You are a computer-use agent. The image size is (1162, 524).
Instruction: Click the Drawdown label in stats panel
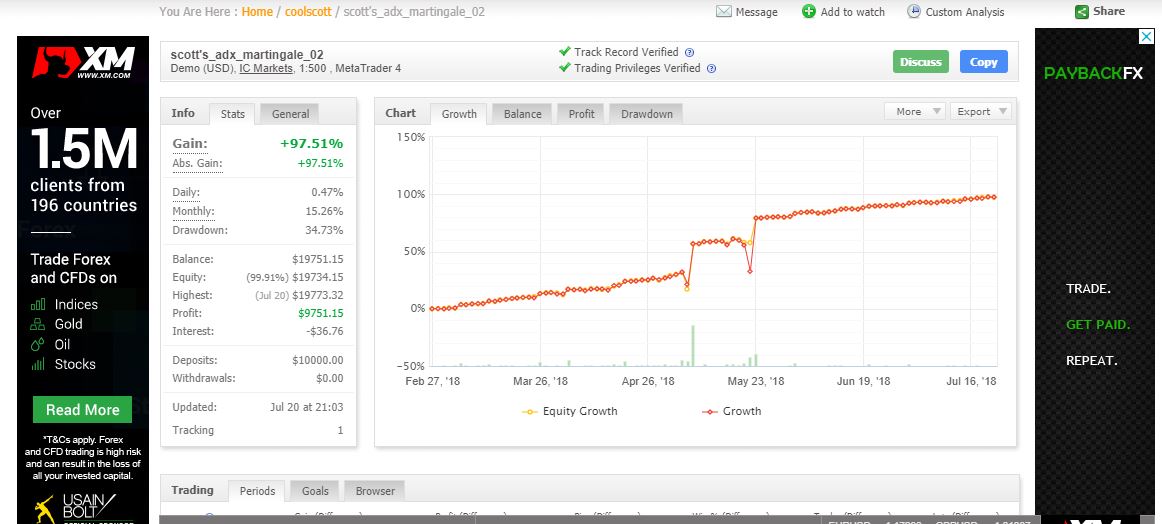(x=200, y=231)
